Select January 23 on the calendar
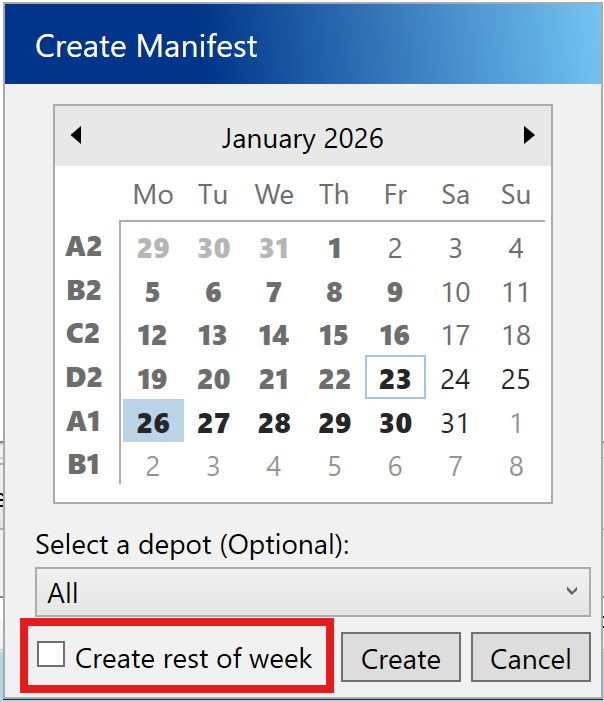 pyautogui.click(x=395, y=379)
